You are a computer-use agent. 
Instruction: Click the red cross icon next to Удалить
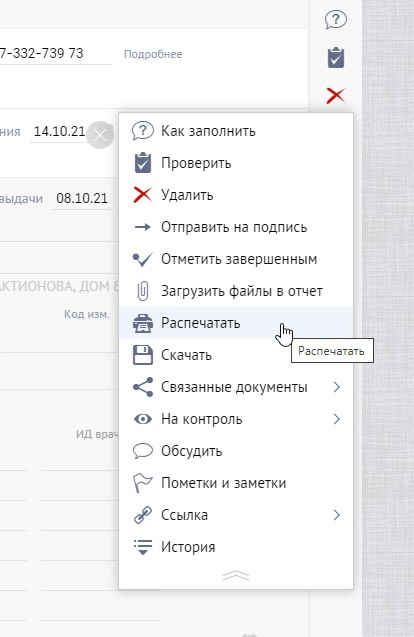(143, 195)
